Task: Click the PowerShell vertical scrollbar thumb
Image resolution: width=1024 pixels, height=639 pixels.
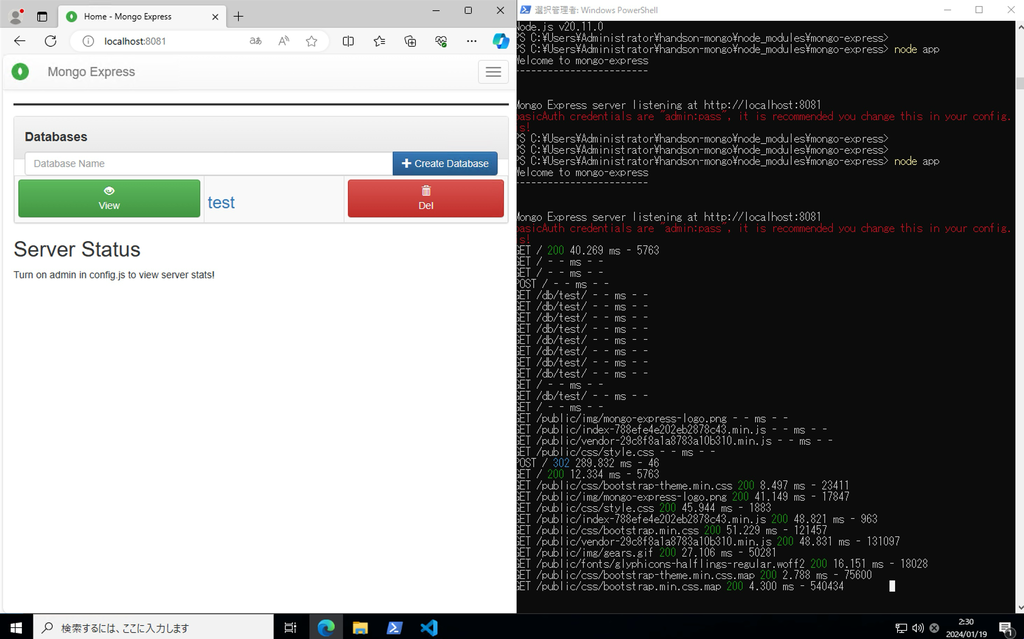Action: tap(1019, 83)
